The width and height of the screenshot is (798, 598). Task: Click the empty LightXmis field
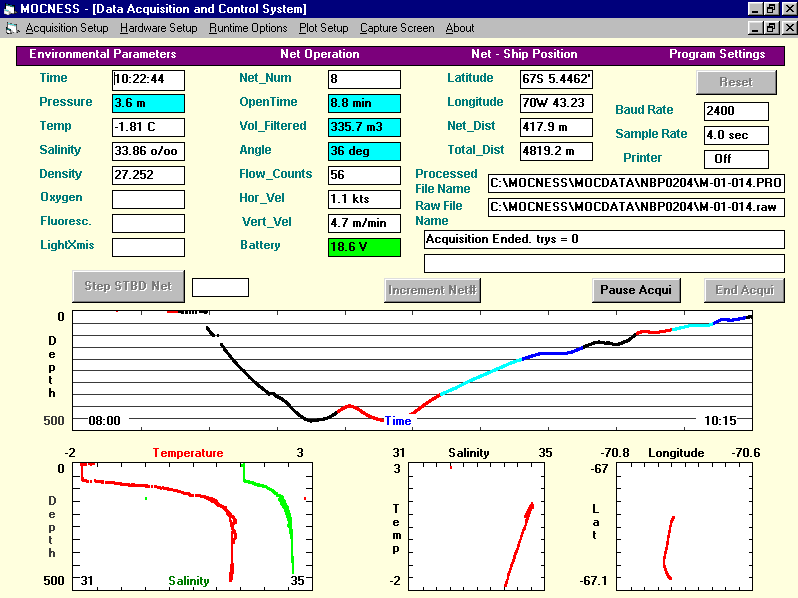click(x=148, y=247)
